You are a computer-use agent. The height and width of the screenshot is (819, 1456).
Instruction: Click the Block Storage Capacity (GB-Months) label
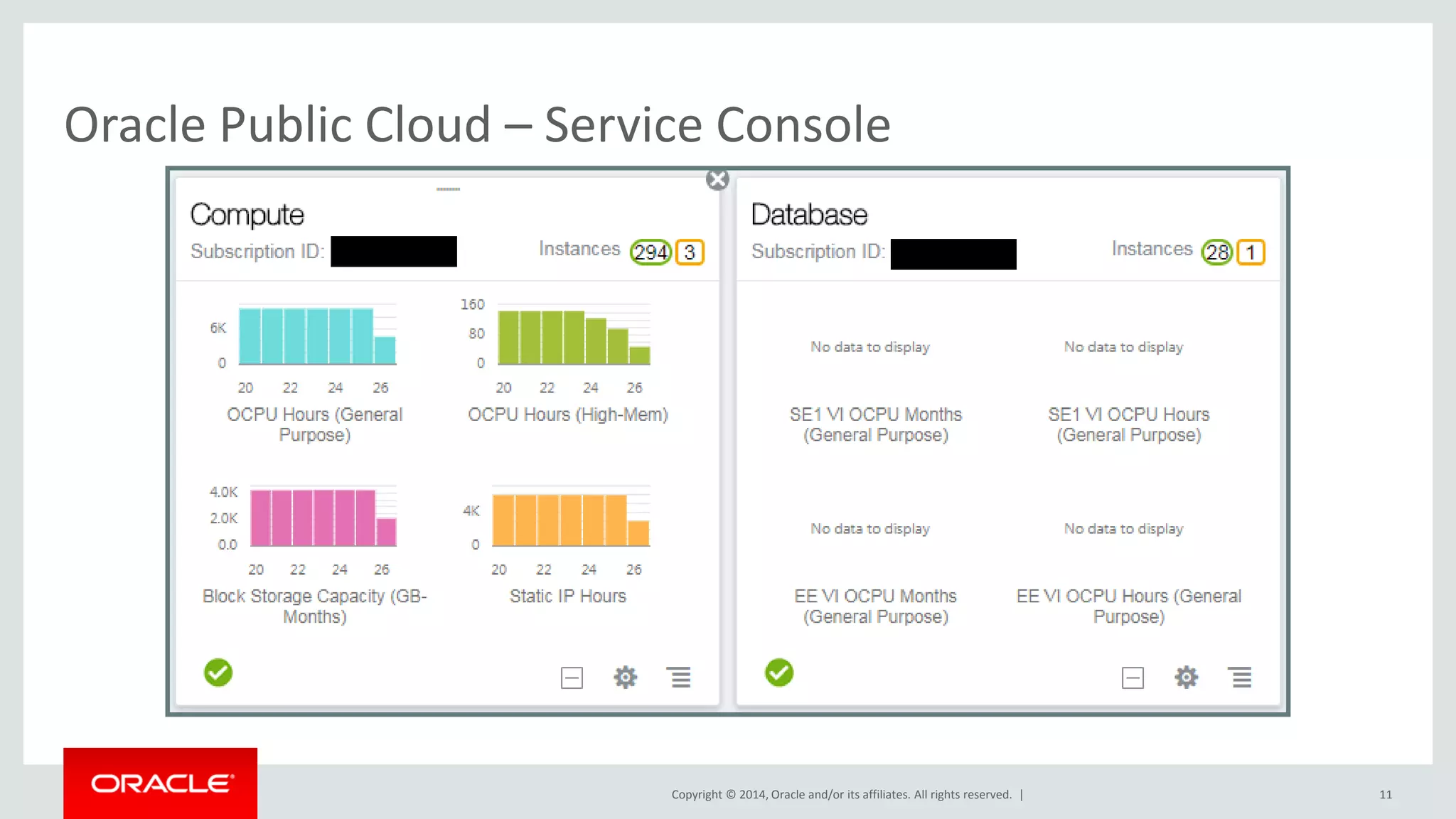coord(314,606)
